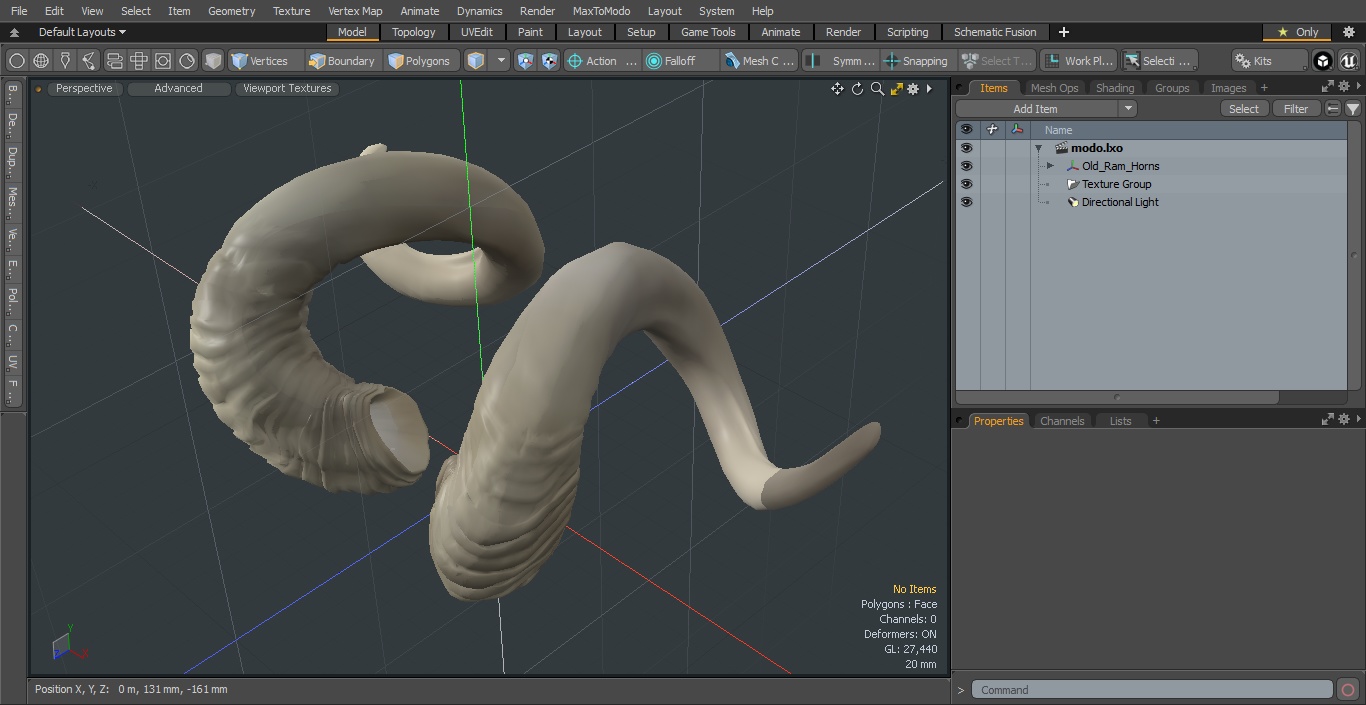Image resolution: width=1366 pixels, height=705 pixels.
Task: Toggle the star Only favorites button
Action: [x=1298, y=32]
